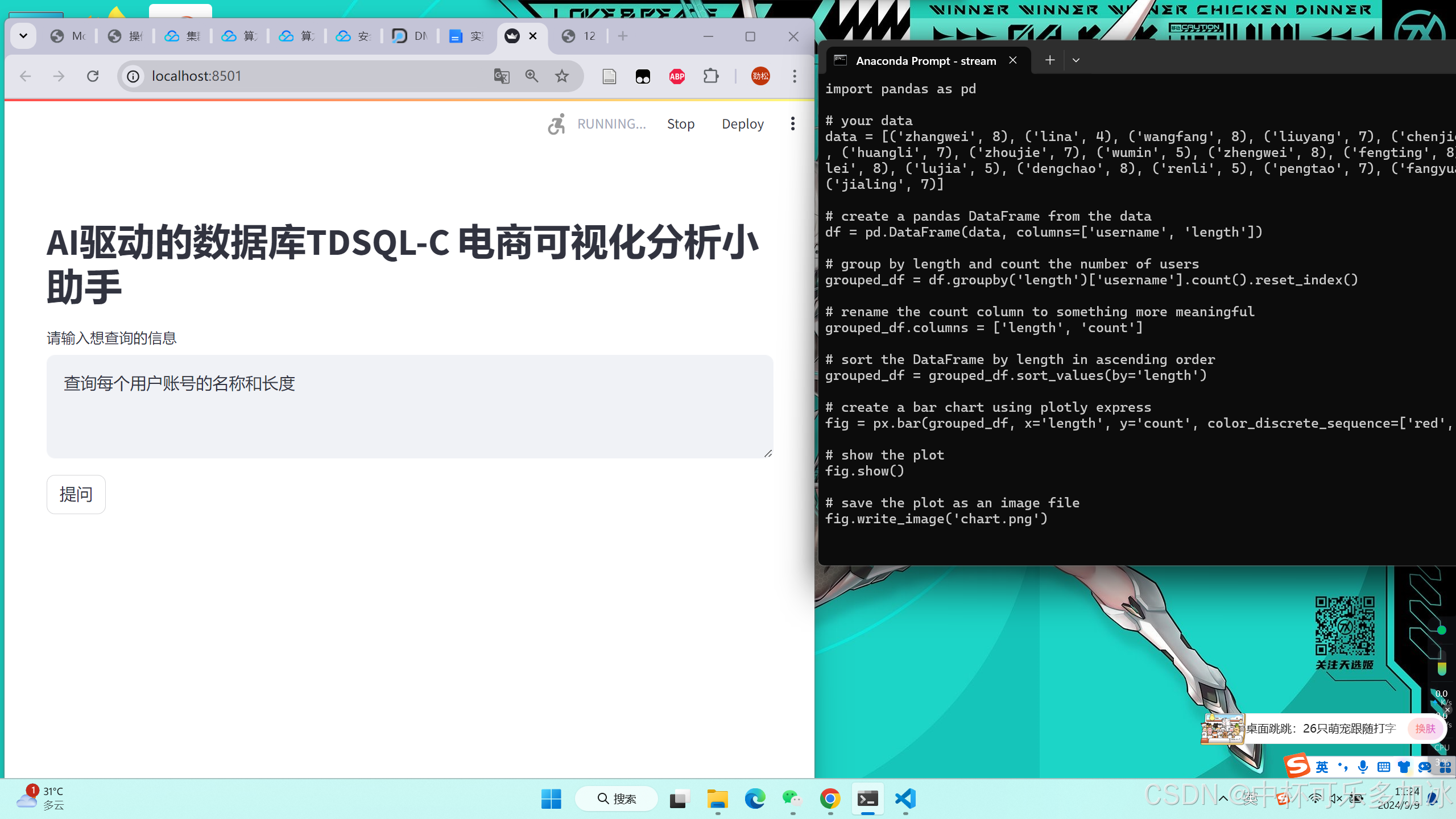
Task: Maximize the Chrome window
Action: (x=750, y=36)
